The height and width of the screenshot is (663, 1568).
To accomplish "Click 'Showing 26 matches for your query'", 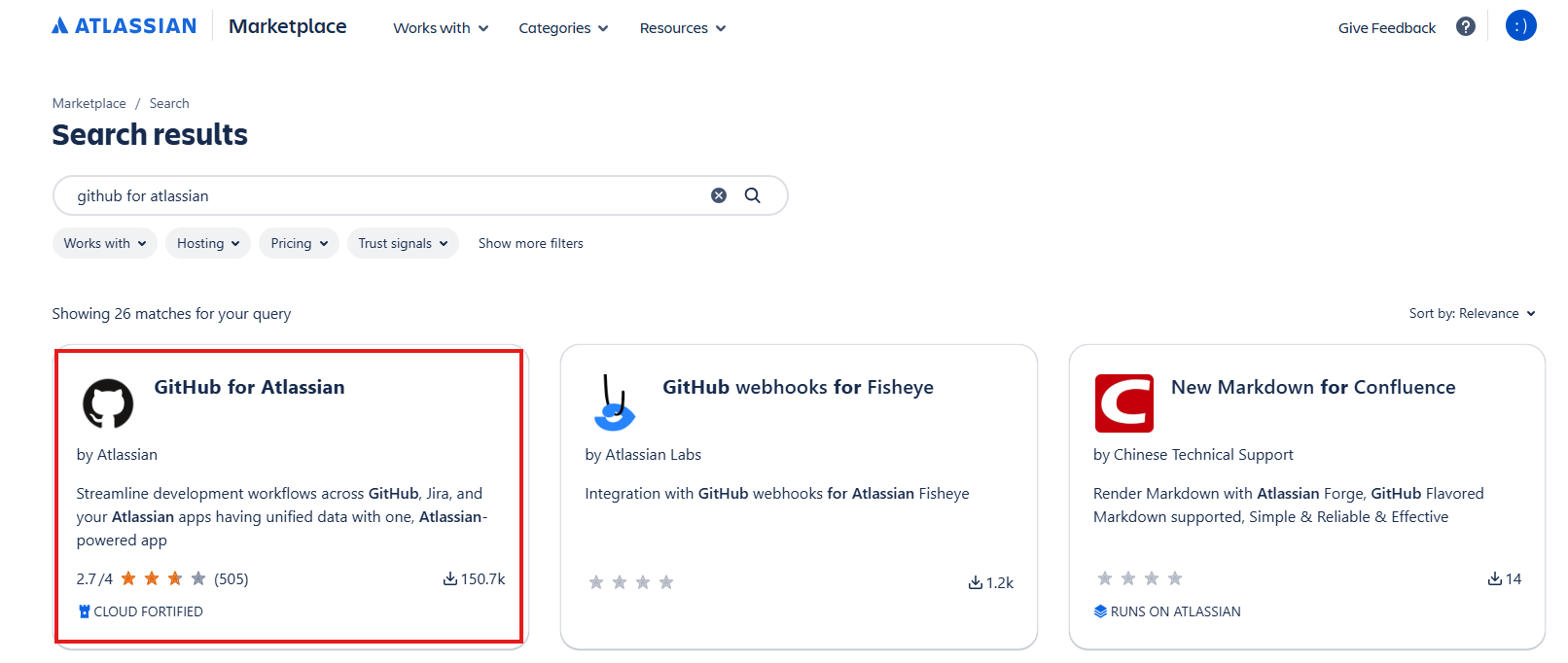I will click(171, 313).
